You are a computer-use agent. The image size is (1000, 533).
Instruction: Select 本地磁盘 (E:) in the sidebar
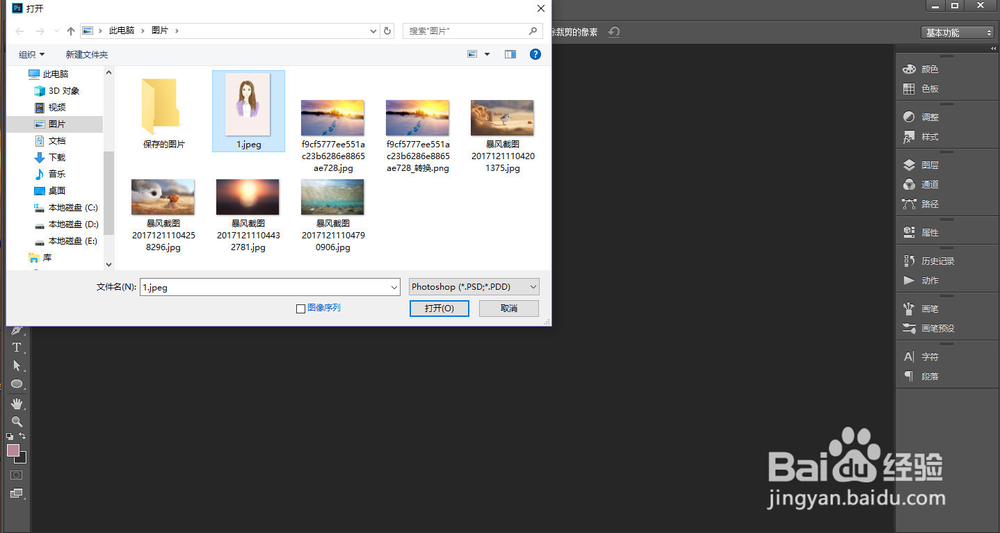click(x=66, y=241)
